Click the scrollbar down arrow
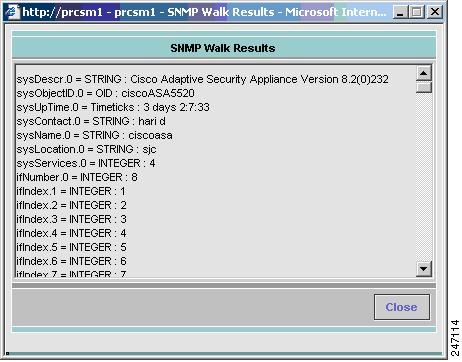462x362 pixels. point(424,269)
